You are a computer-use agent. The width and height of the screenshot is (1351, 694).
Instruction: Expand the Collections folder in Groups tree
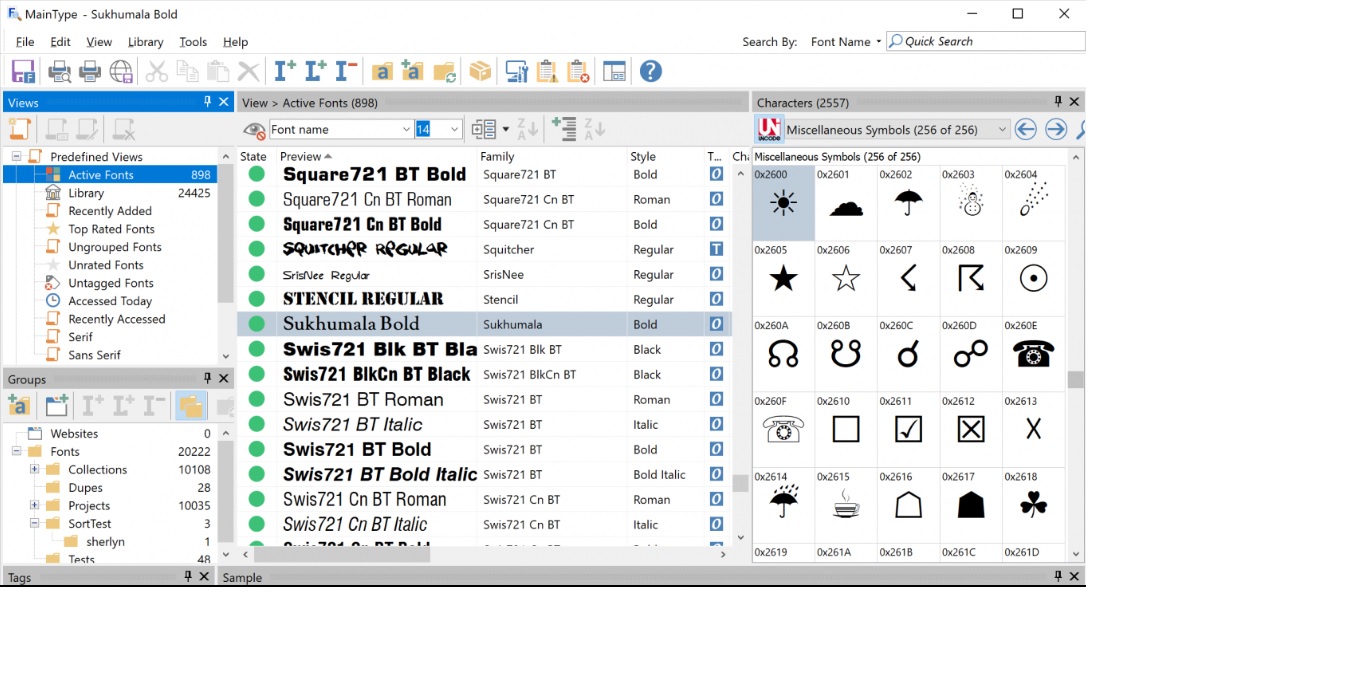34,469
